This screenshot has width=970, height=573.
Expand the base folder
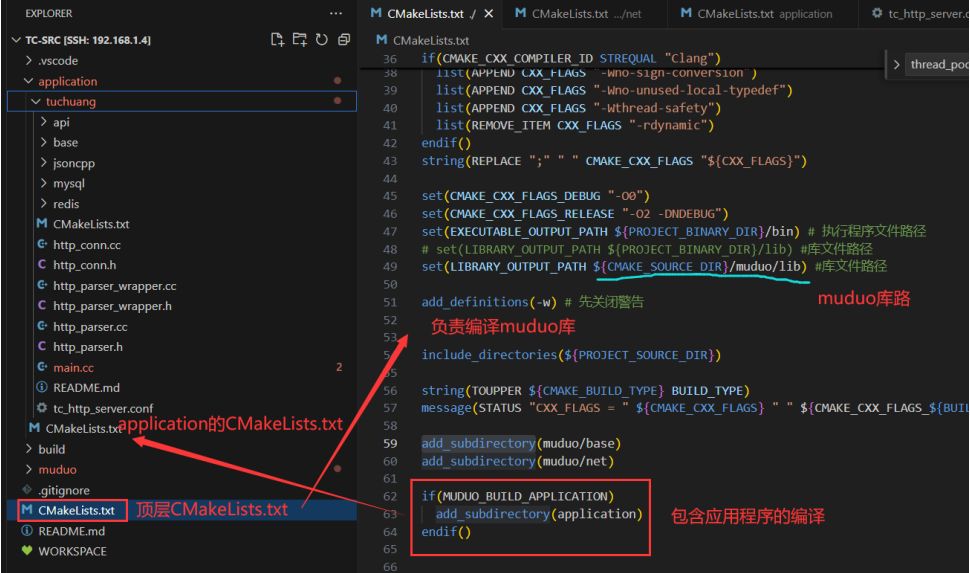43,142
